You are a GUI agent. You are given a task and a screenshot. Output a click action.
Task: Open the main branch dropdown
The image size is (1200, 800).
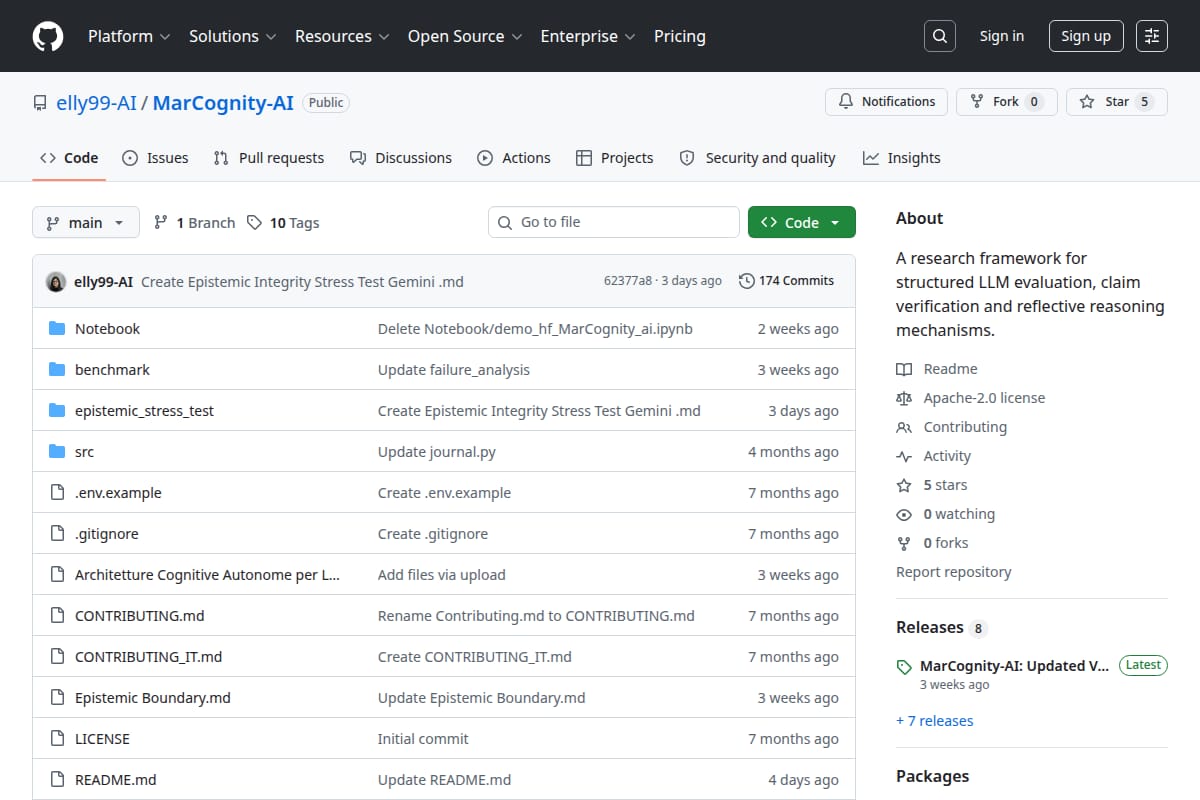pyautogui.click(x=86, y=222)
